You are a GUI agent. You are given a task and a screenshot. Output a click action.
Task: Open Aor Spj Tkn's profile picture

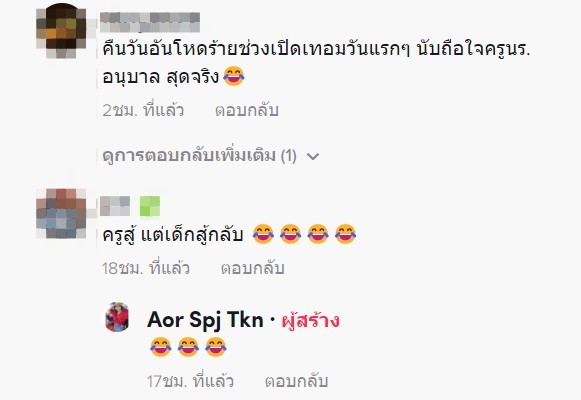click(x=117, y=317)
